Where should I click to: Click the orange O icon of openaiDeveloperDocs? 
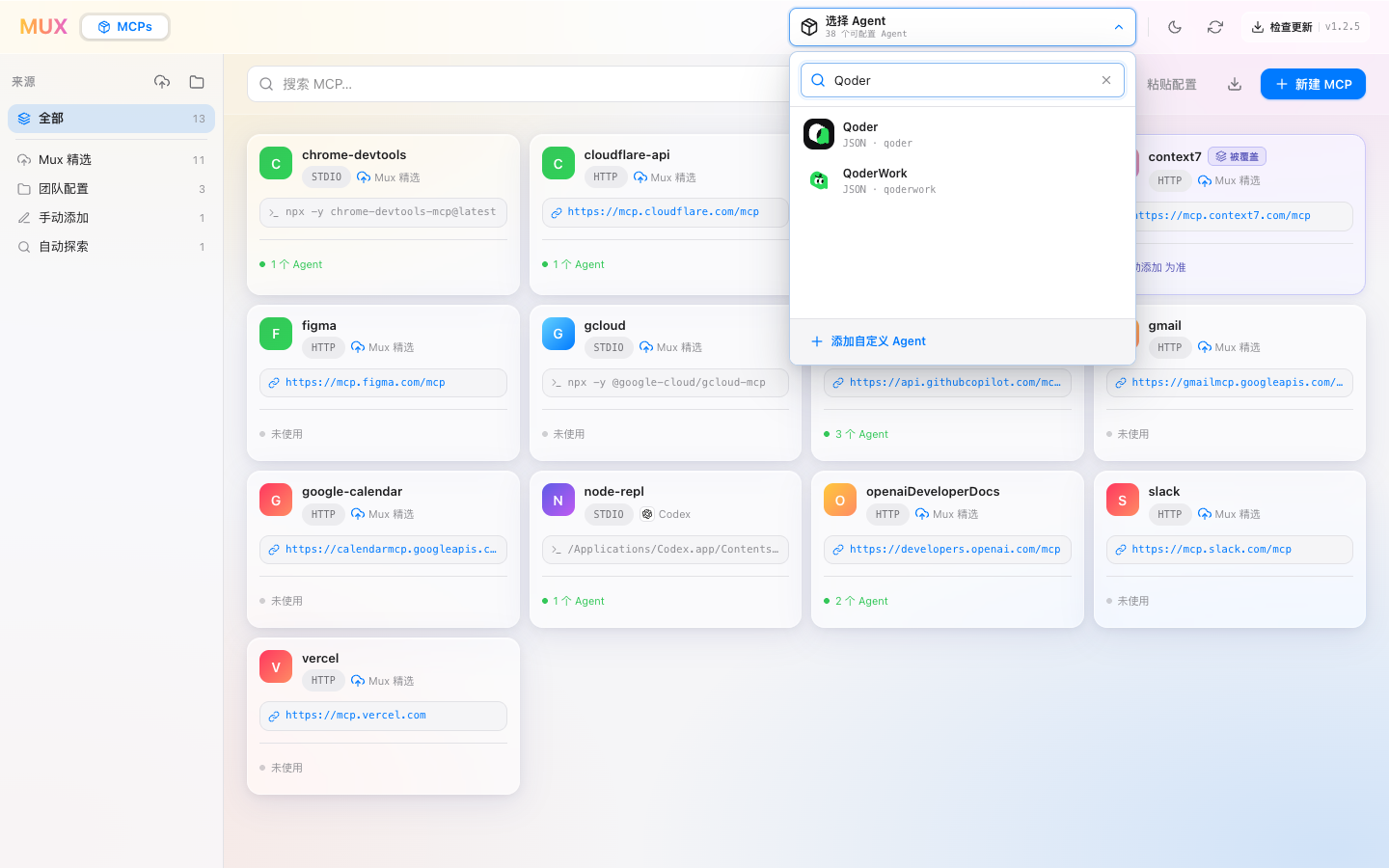pyautogui.click(x=840, y=501)
